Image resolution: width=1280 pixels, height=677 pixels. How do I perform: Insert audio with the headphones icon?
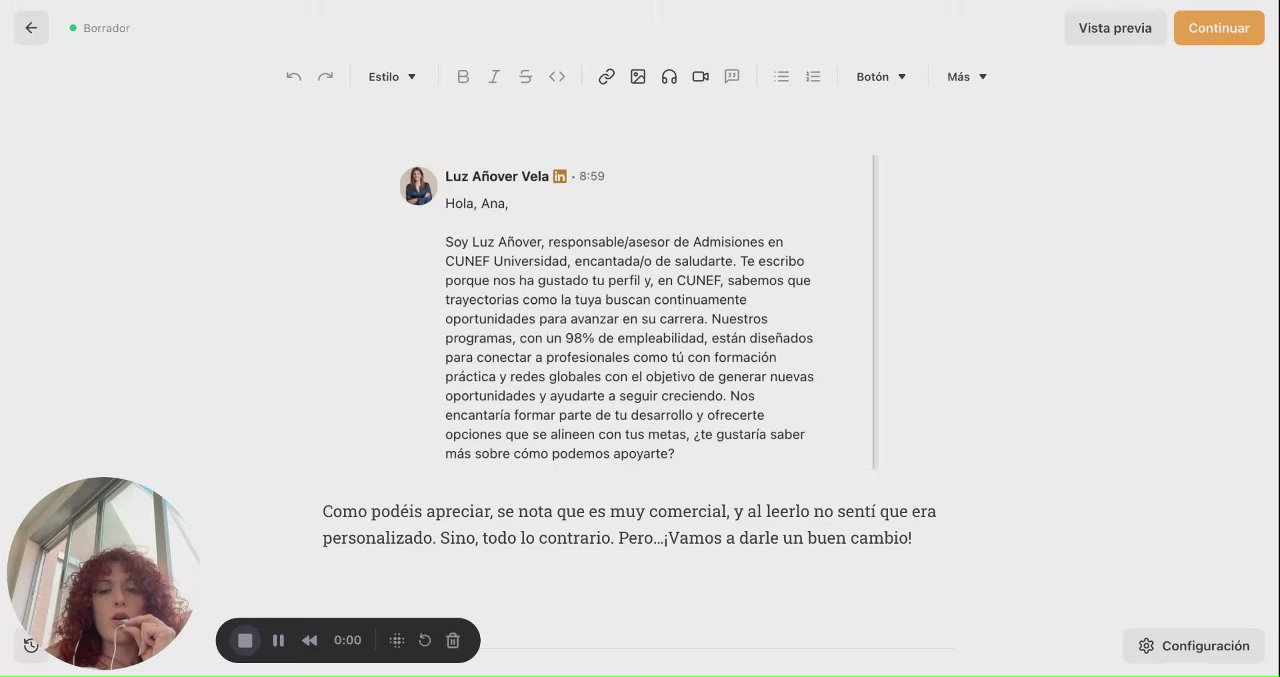pos(669,77)
